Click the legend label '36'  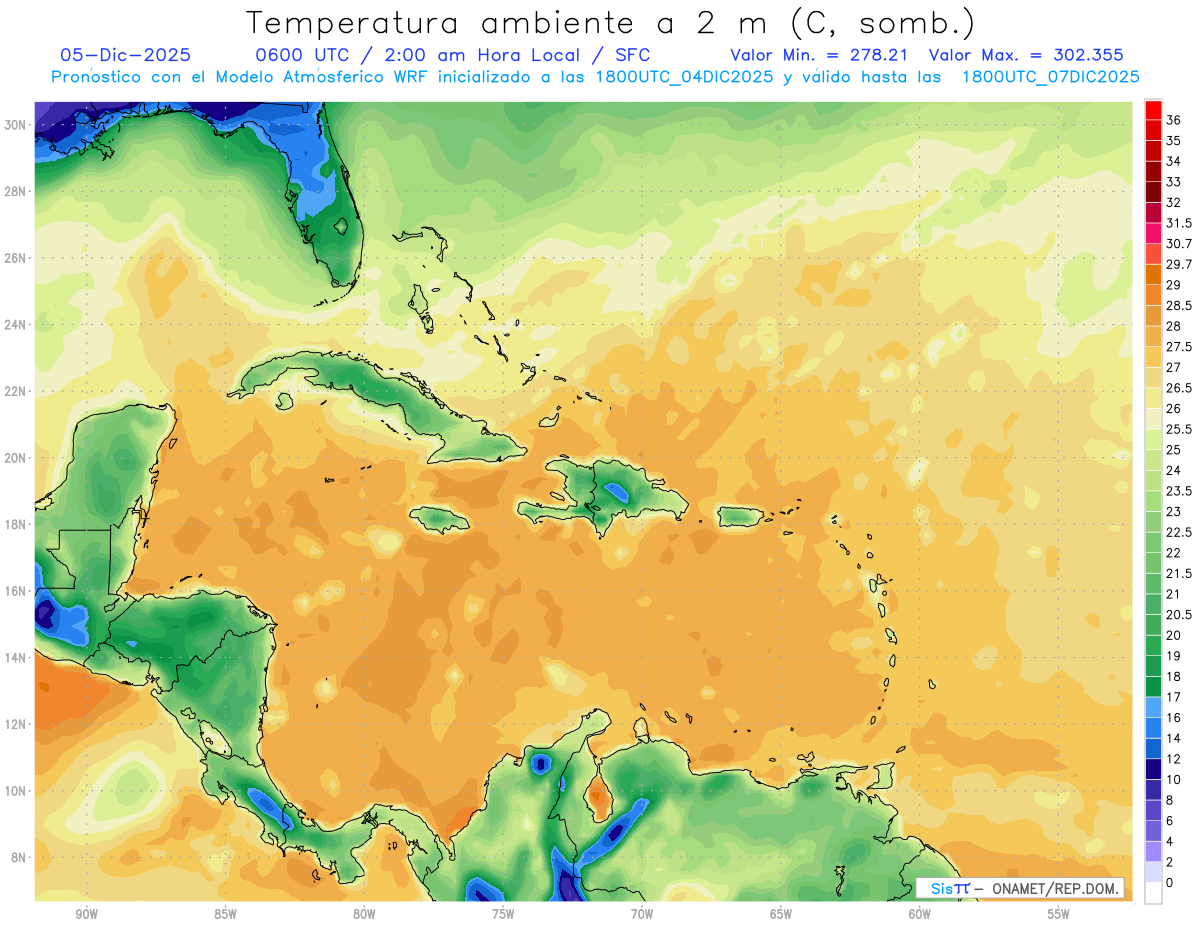tap(1173, 120)
